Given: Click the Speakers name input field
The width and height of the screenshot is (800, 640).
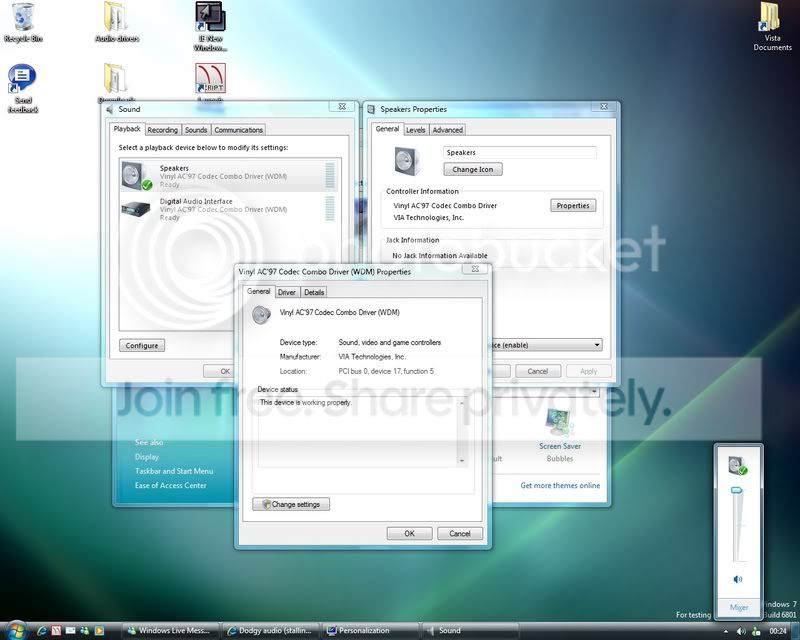Looking at the screenshot, I should click(x=520, y=153).
